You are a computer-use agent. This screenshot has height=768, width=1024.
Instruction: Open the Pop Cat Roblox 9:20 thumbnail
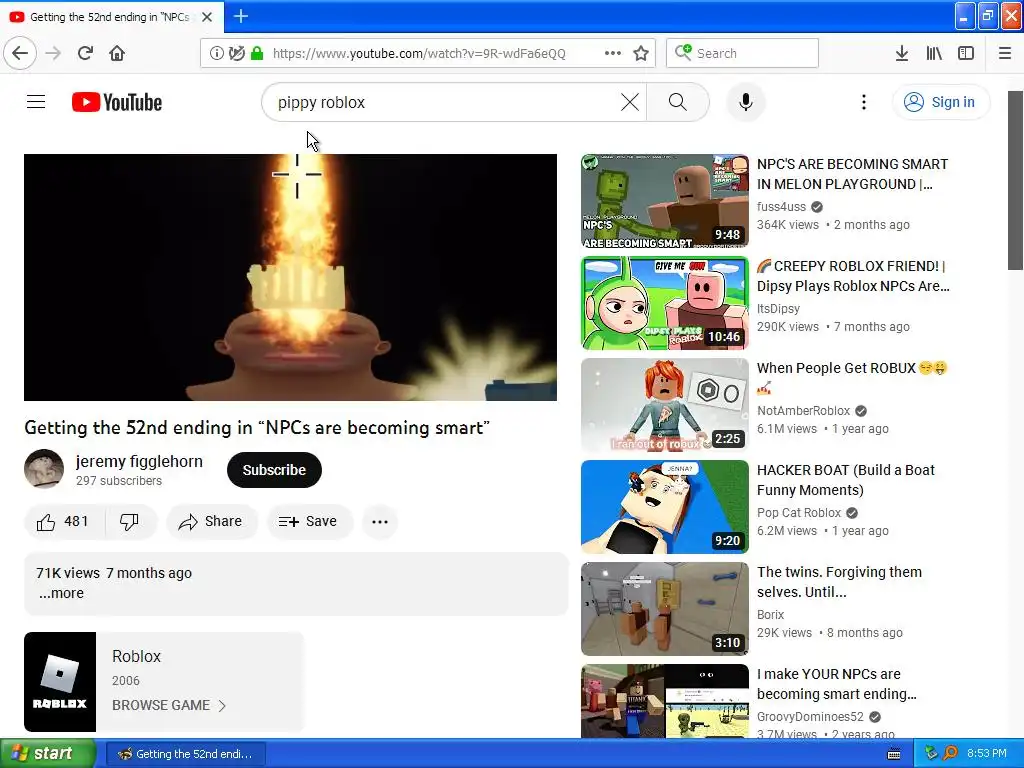665,507
